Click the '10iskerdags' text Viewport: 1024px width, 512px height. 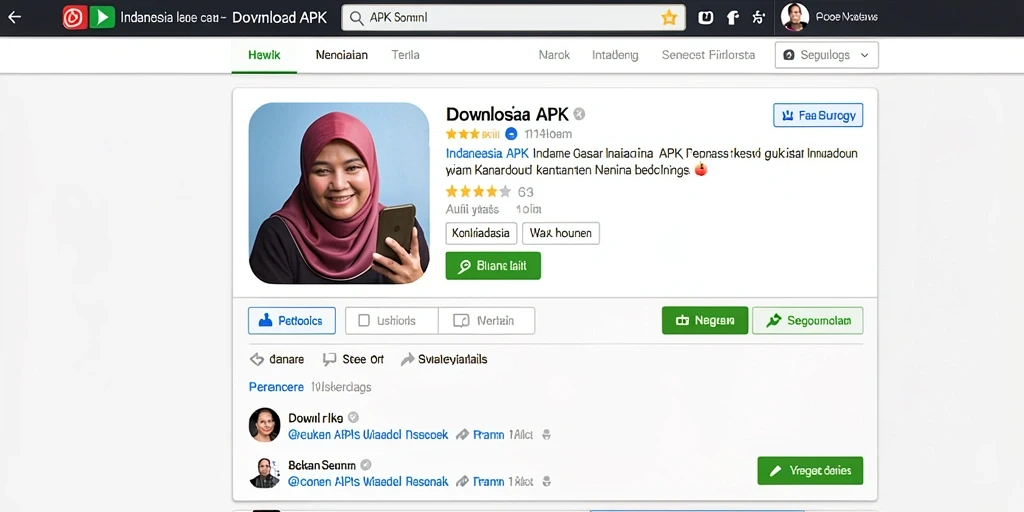click(x=341, y=387)
